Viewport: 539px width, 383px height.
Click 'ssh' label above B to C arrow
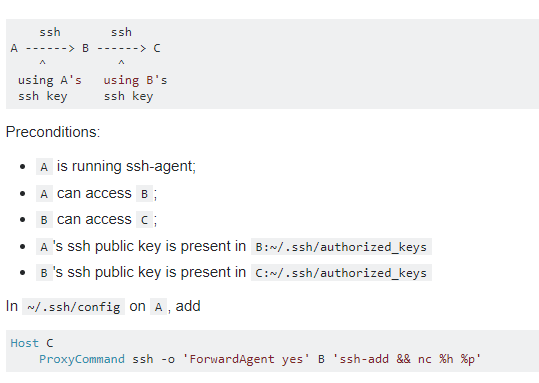[121, 32]
